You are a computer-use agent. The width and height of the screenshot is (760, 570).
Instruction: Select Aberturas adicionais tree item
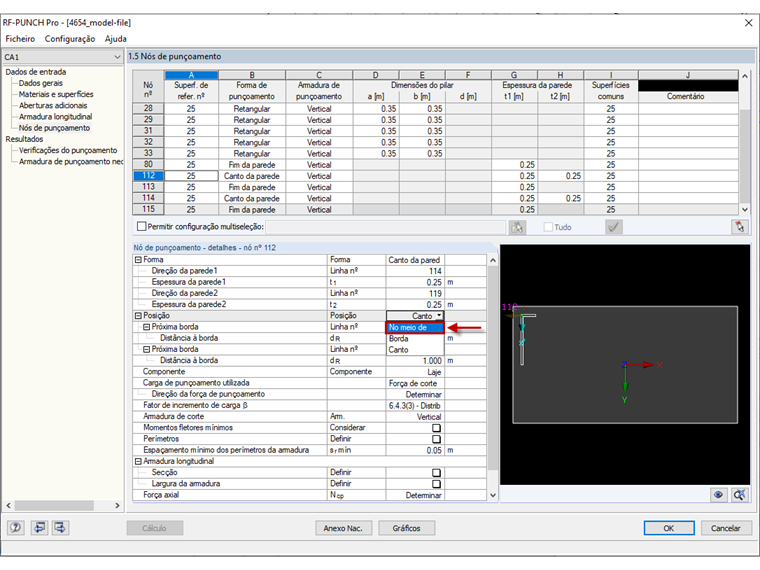(53, 106)
